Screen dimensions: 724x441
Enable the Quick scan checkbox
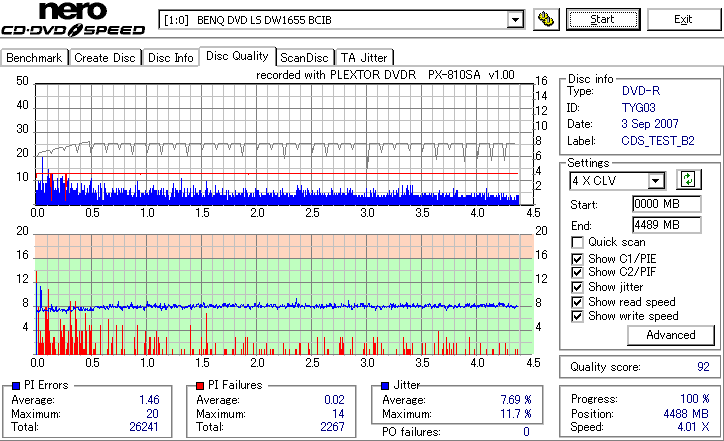click(577, 242)
